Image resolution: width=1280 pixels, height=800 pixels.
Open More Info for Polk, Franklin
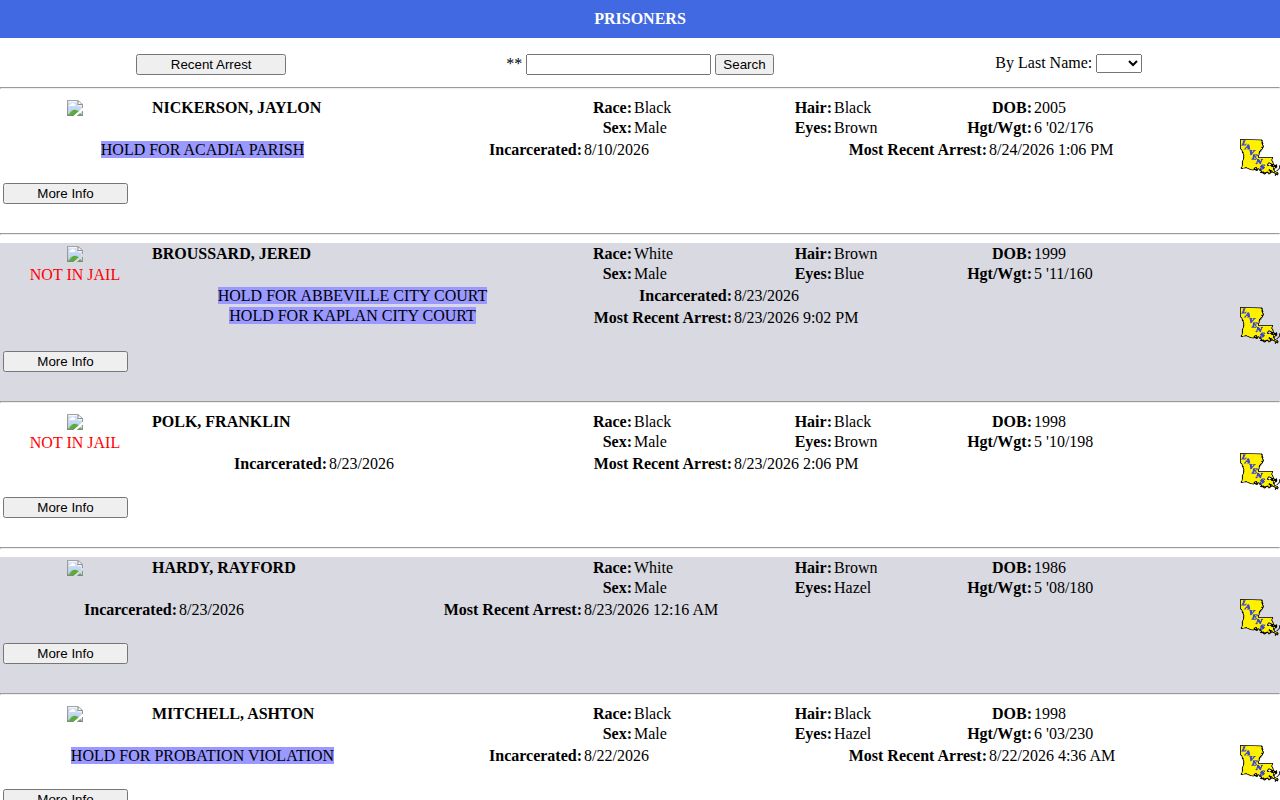pos(65,507)
